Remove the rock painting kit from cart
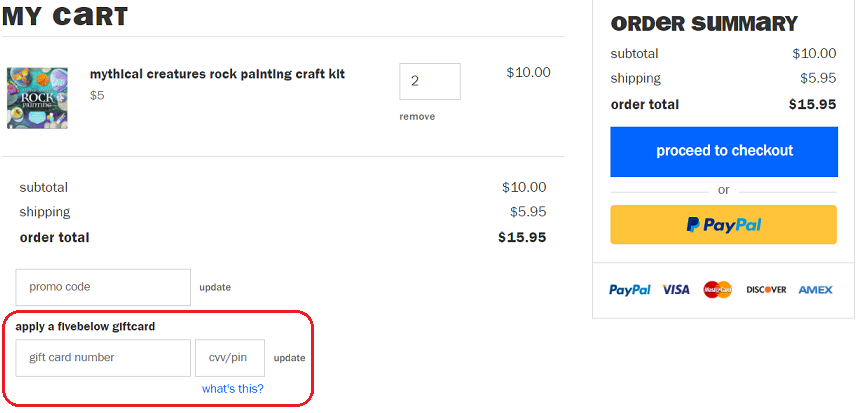 (x=417, y=117)
